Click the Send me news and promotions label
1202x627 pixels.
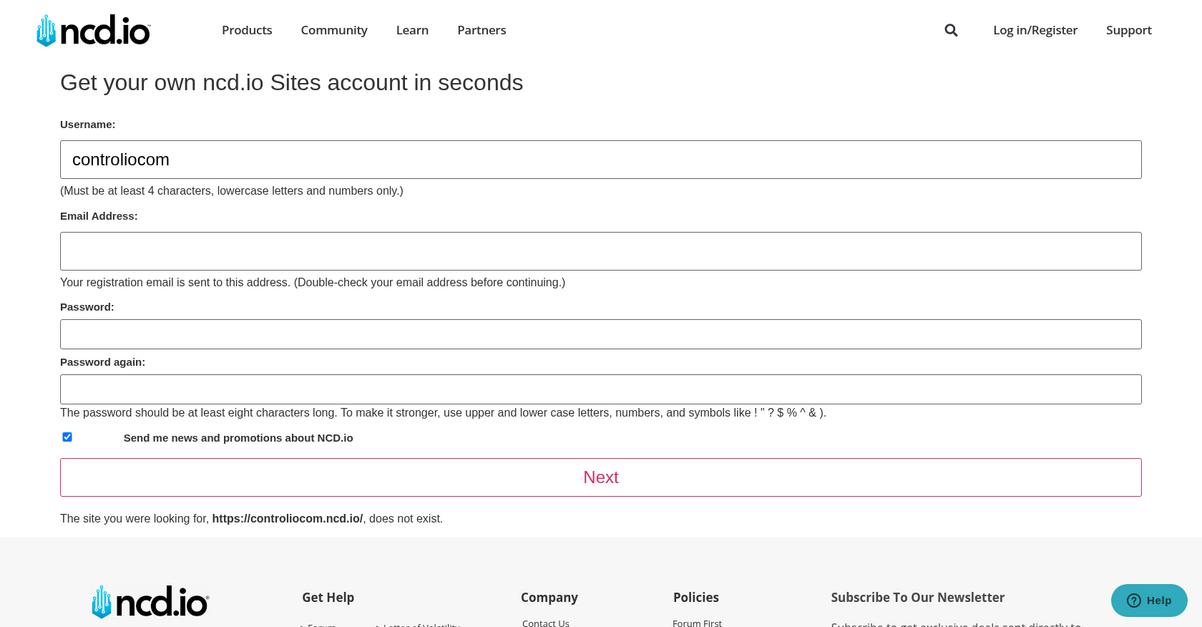coord(238,438)
